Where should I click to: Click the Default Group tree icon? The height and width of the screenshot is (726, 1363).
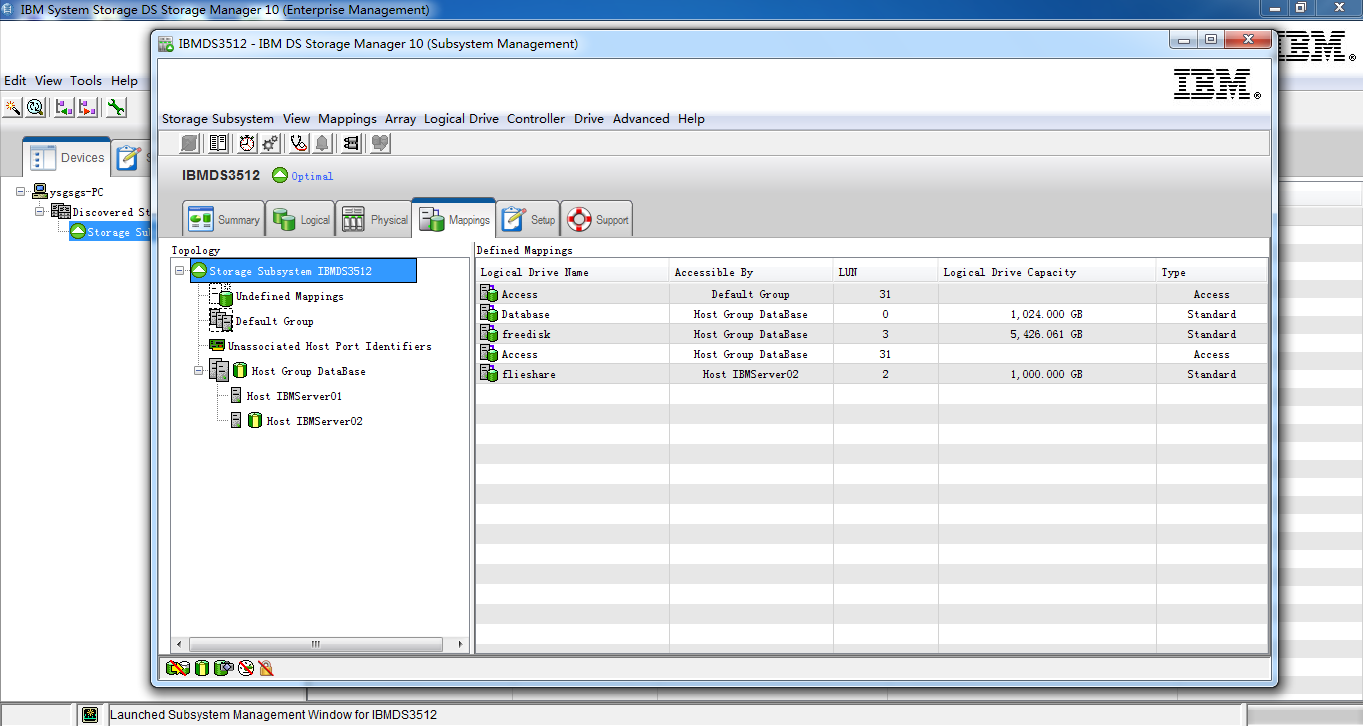tap(220, 321)
